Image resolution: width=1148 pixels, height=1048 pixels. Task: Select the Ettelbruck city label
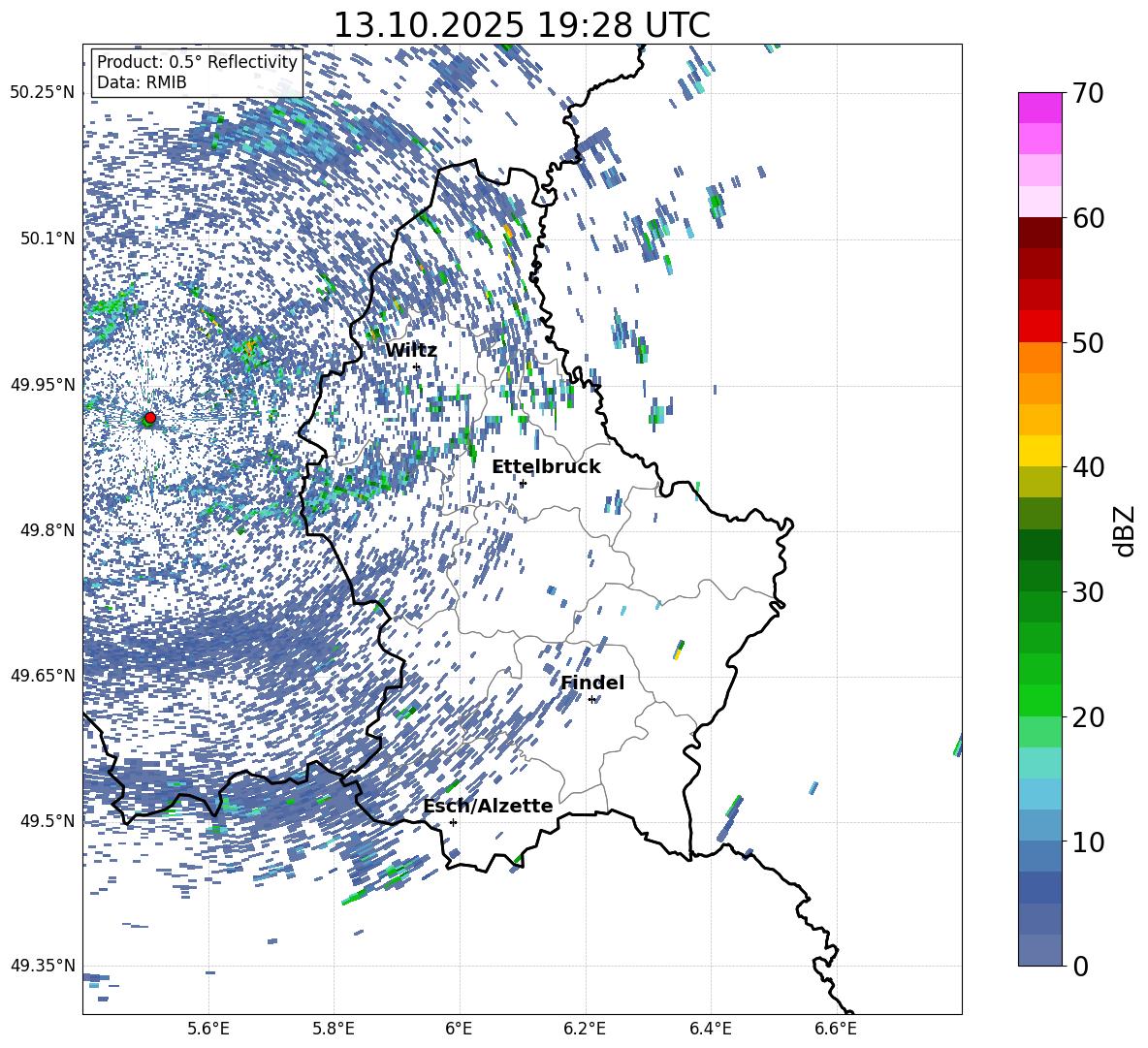click(x=546, y=466)
